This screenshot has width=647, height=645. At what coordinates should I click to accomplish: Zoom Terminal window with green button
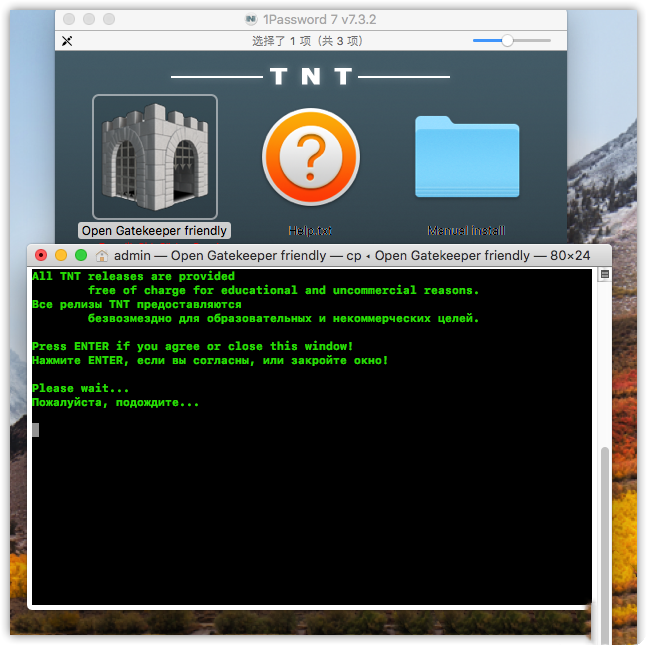coord(81,256)
